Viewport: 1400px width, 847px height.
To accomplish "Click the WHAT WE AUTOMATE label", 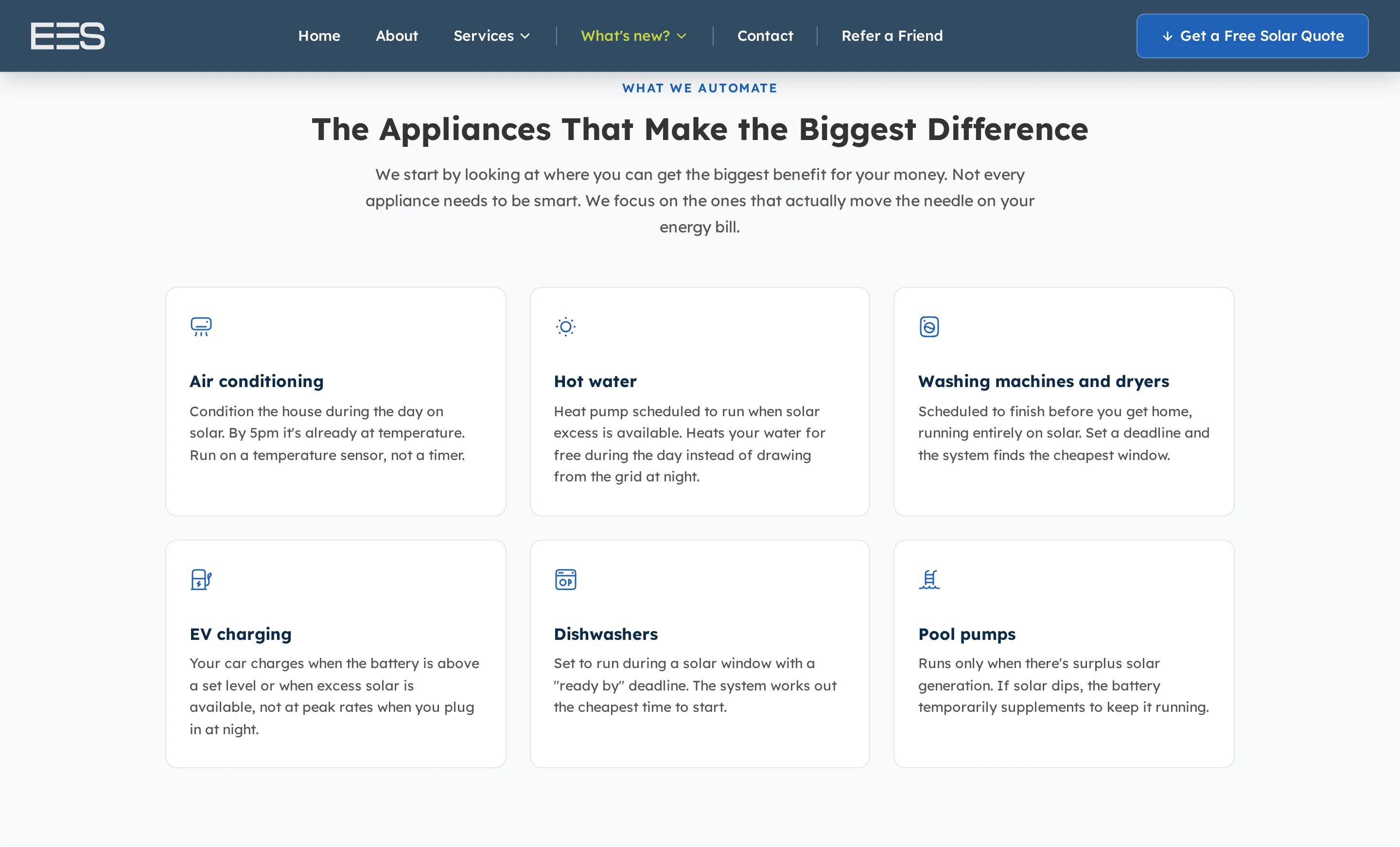I will 700,88.
